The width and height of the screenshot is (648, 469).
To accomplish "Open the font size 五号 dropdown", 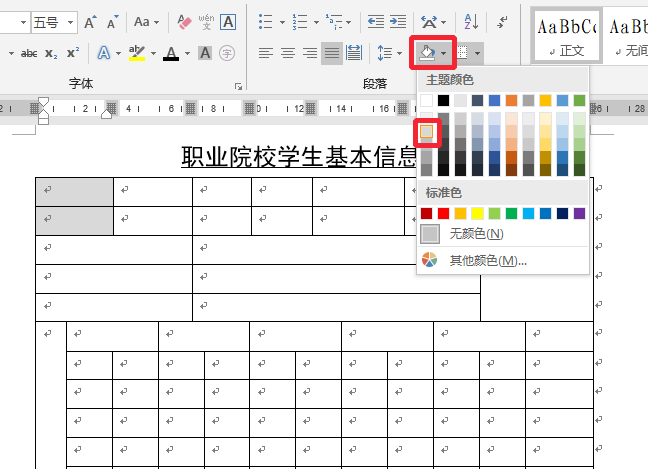I will tap(71, 22).
